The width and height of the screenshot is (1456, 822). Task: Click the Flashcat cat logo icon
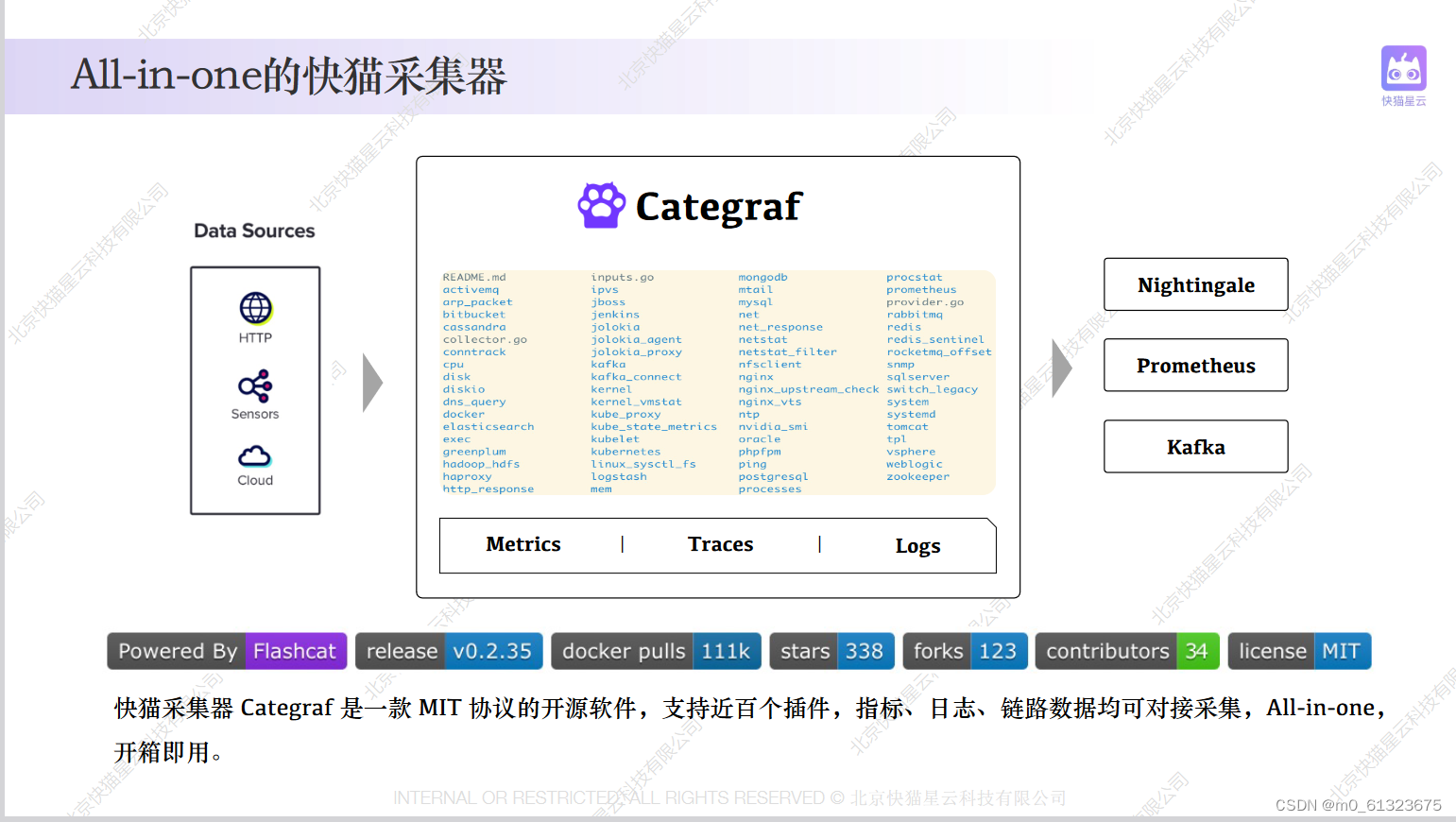(1403, 68)
